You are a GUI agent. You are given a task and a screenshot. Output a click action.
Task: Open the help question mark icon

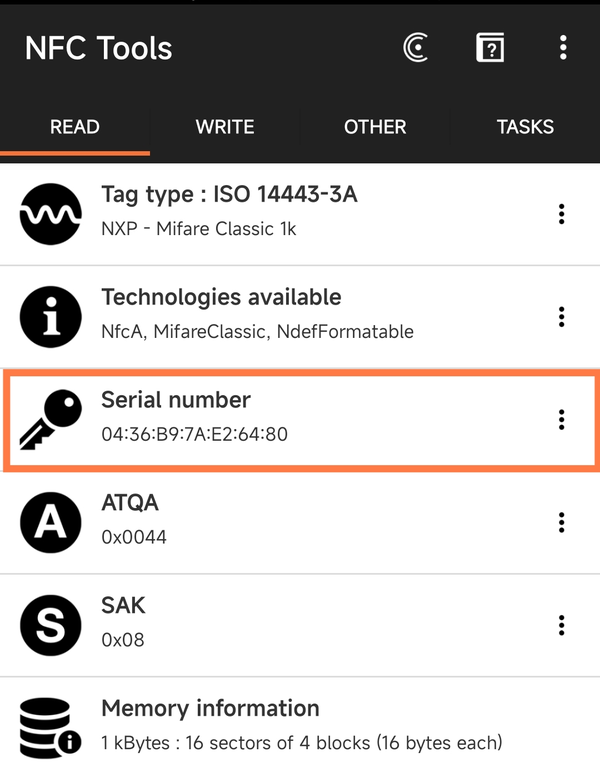coord(490,48)
